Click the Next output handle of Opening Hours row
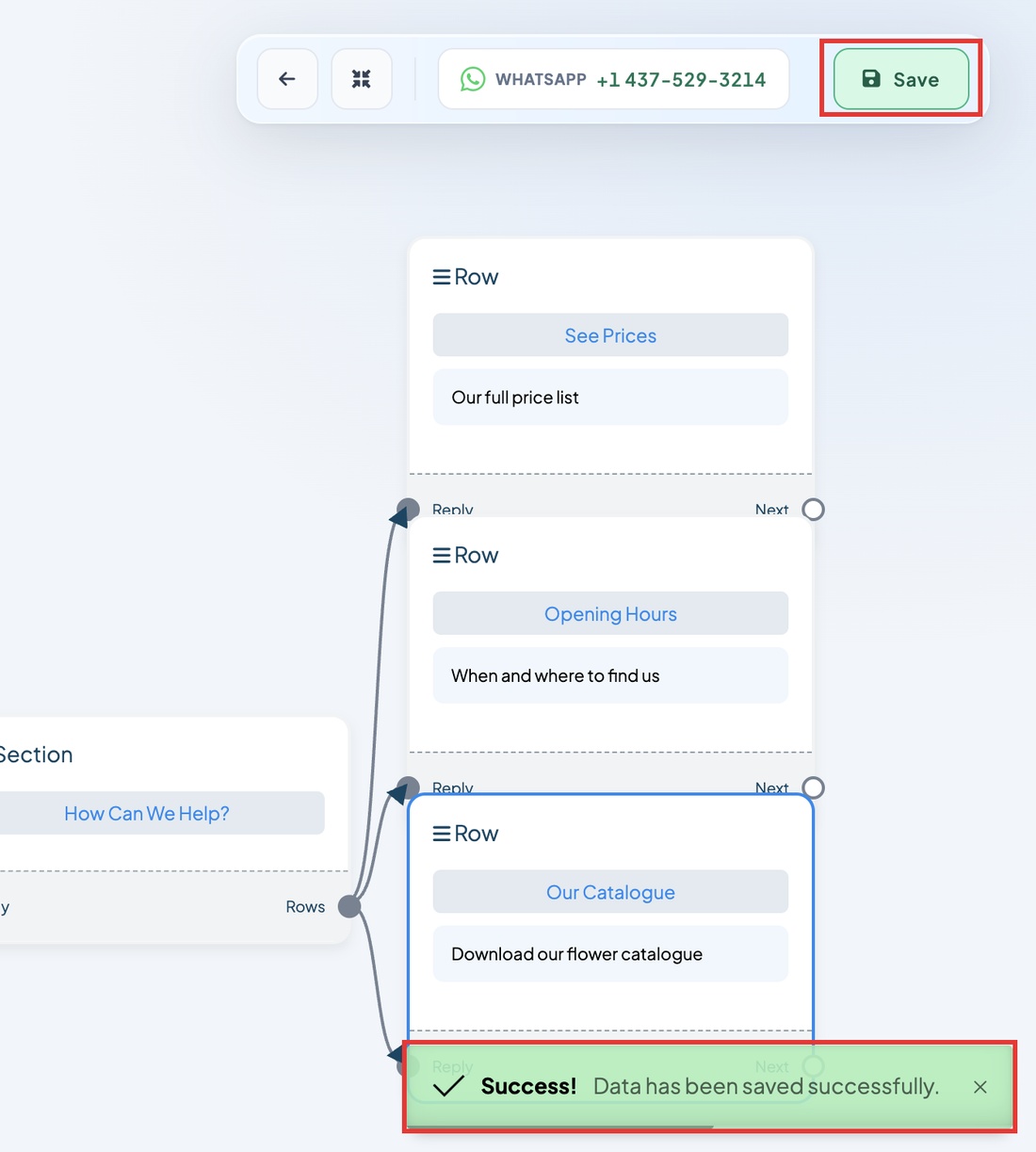The width and height of the screenshot is (1036, 1152). pyautogui.click(x=814, y=788)
